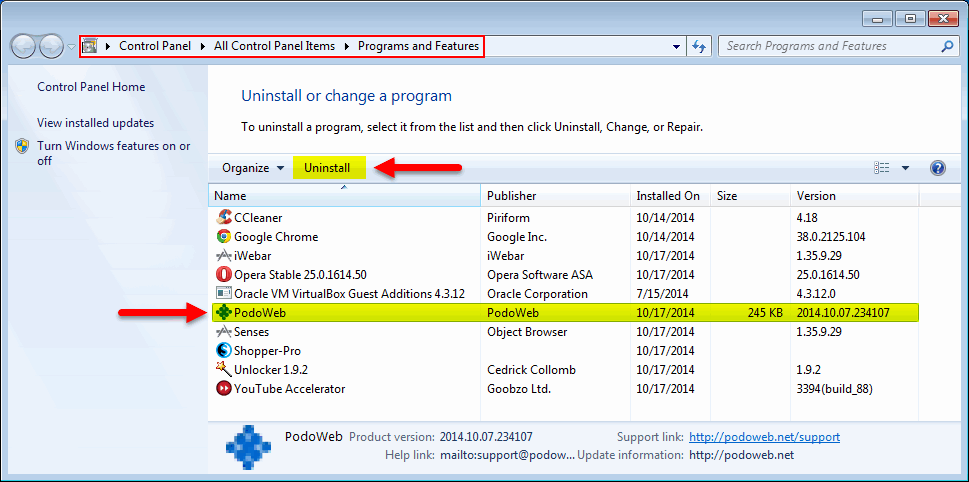Click the search magnifier icon
The height and width of the screenshot is (482, 969).
point(947,46)
